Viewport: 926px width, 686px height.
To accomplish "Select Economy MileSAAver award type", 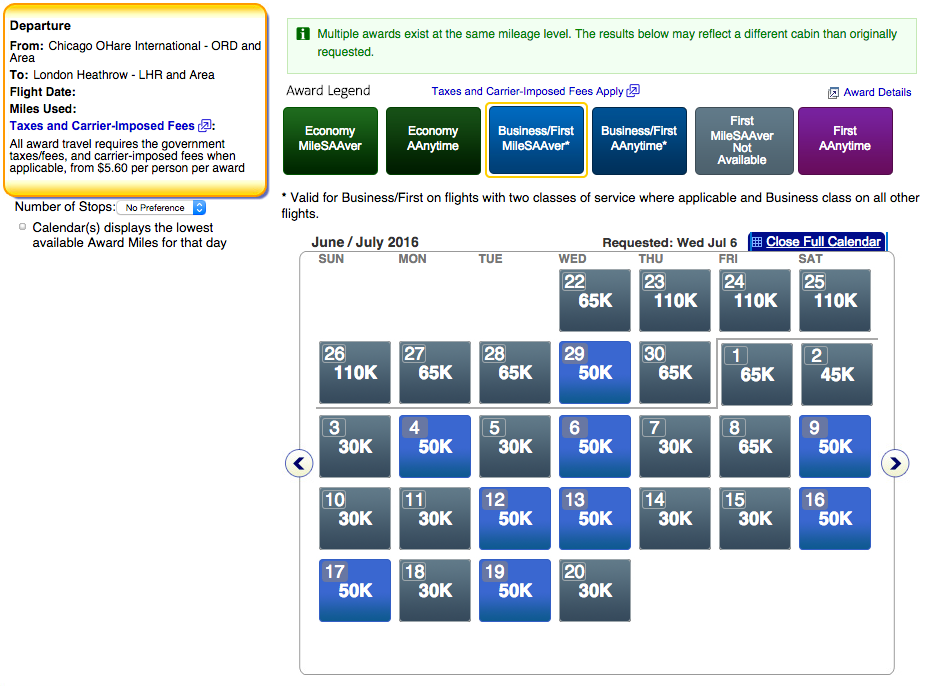I will (x=330, y=141).
